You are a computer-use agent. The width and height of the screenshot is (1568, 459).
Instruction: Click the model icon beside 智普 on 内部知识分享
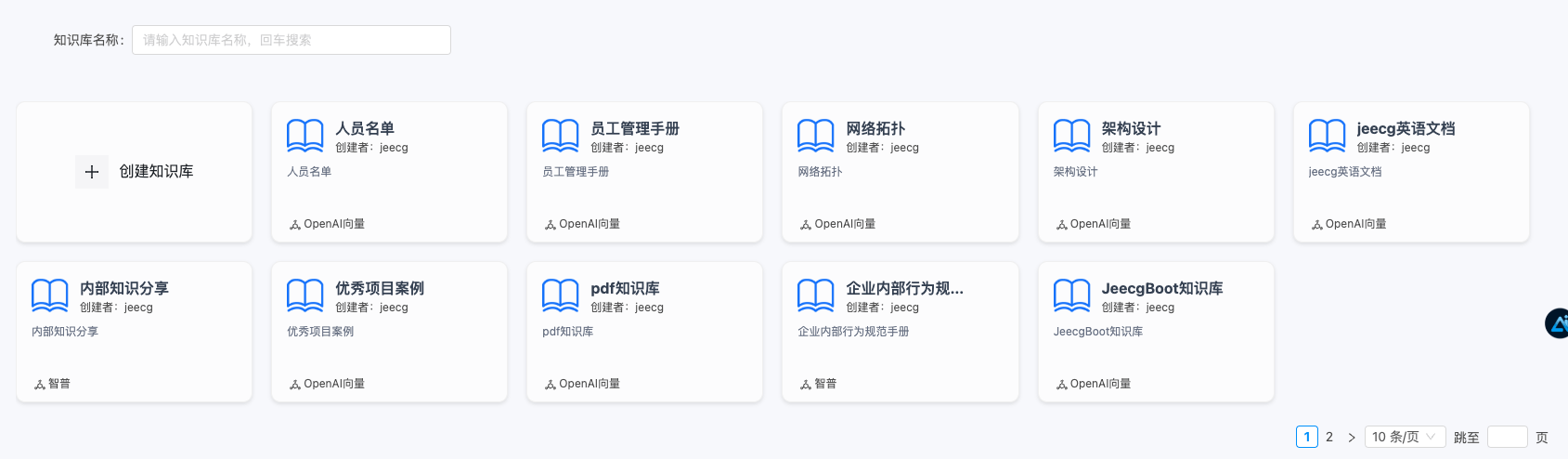[x=40, y=385]
